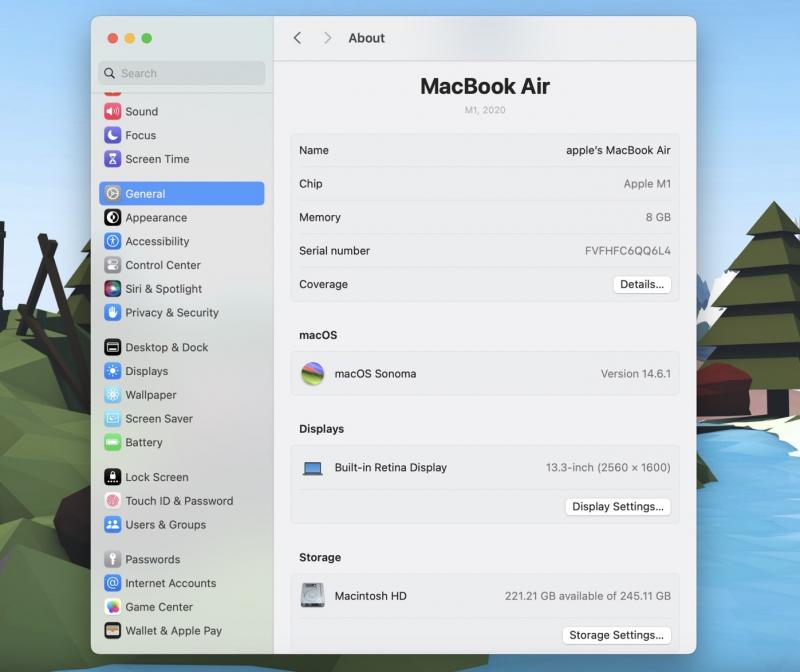Open Sound settings icon in sidebar
Viewport: 800px width, 672px height.
coord(113,111)
